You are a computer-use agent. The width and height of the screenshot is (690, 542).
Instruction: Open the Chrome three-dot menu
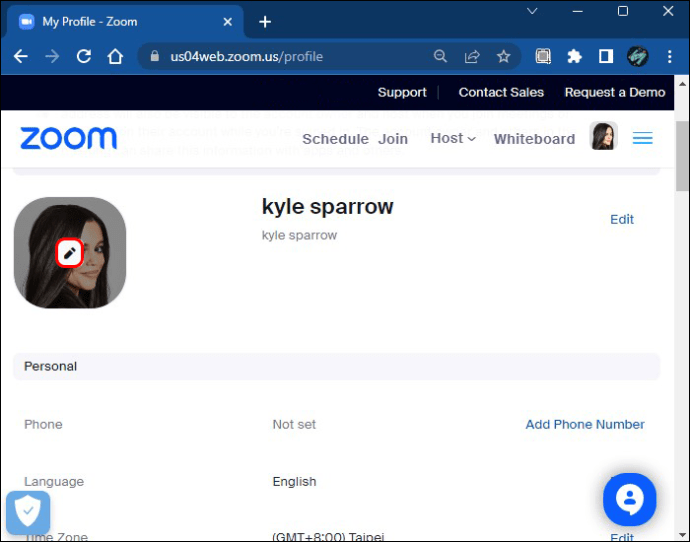click(x=669, y=56)
